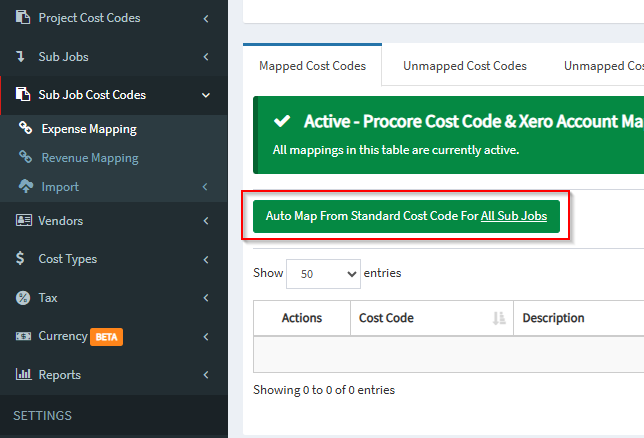Open the Tax sidebar item
Viewport: 644px width, 438px height.
pos(48,297)
